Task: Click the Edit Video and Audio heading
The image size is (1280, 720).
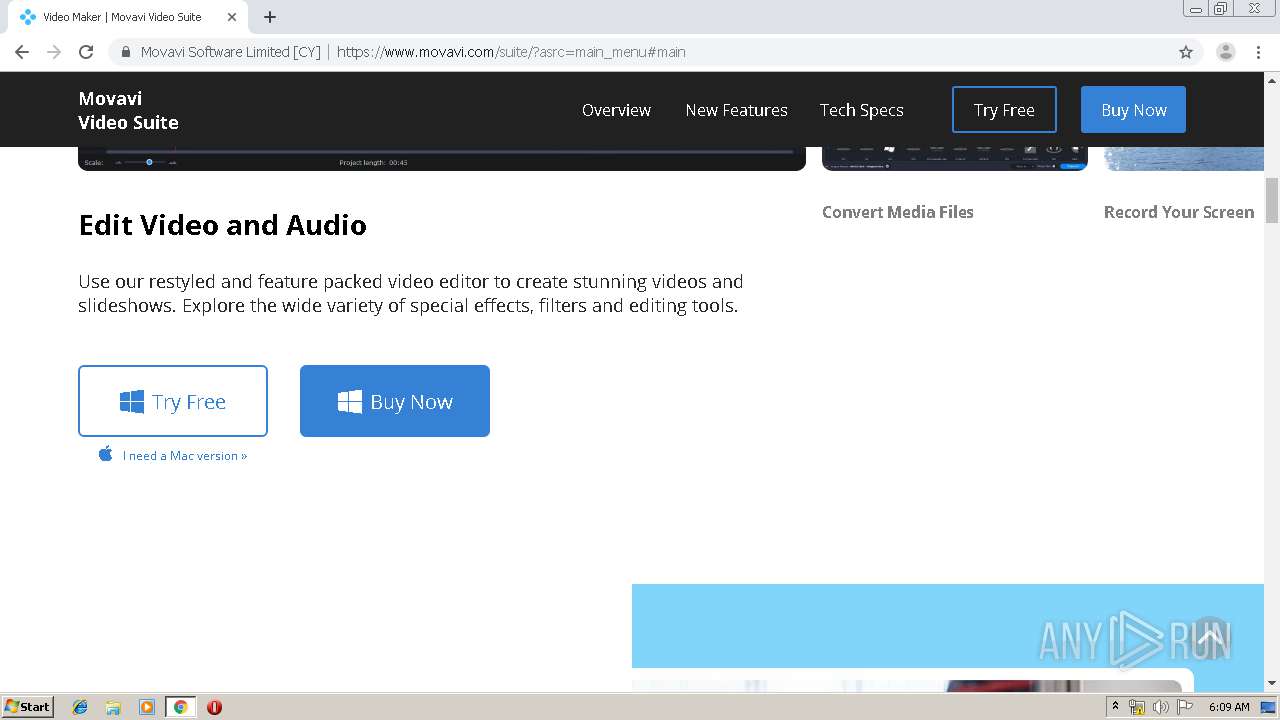Action: point(222,225)
